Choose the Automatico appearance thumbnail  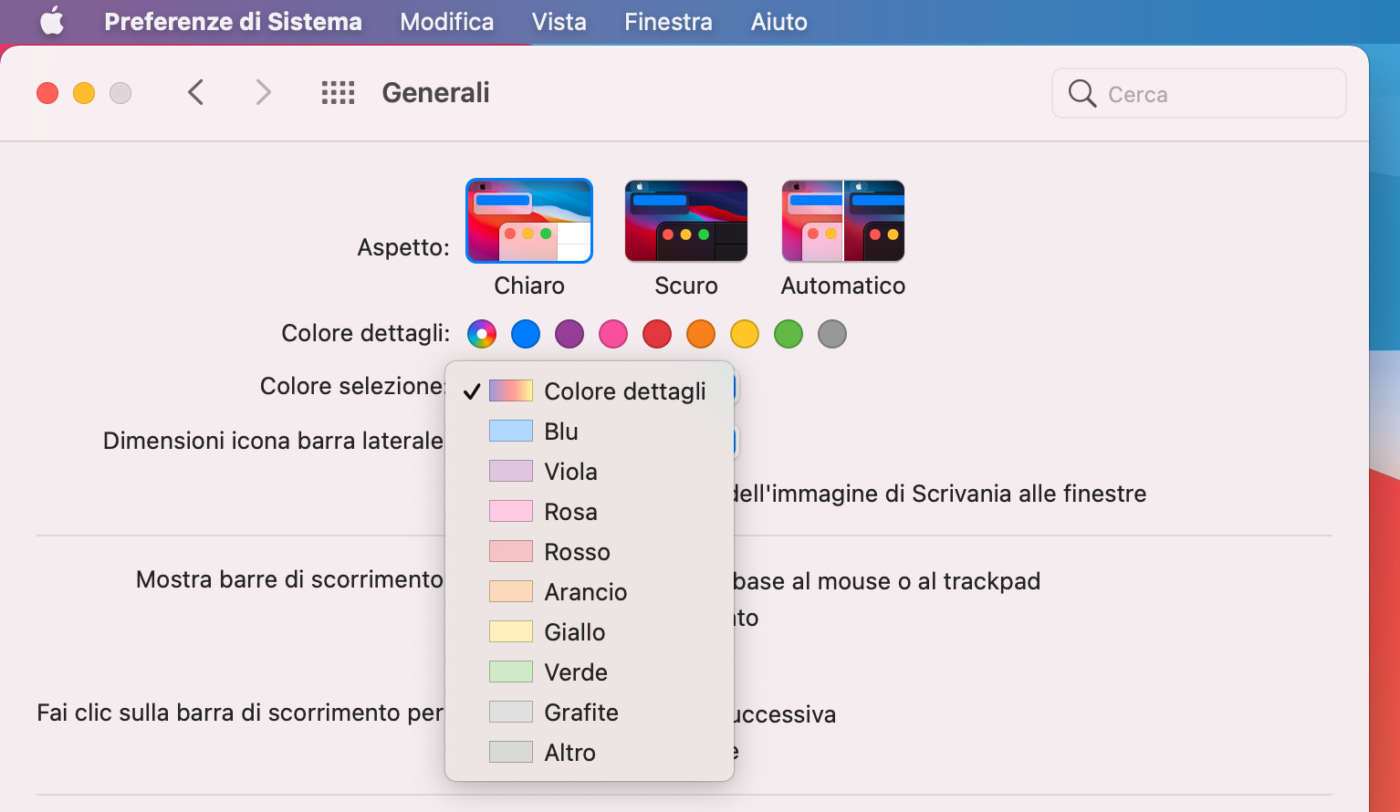[x=843, y=221]
